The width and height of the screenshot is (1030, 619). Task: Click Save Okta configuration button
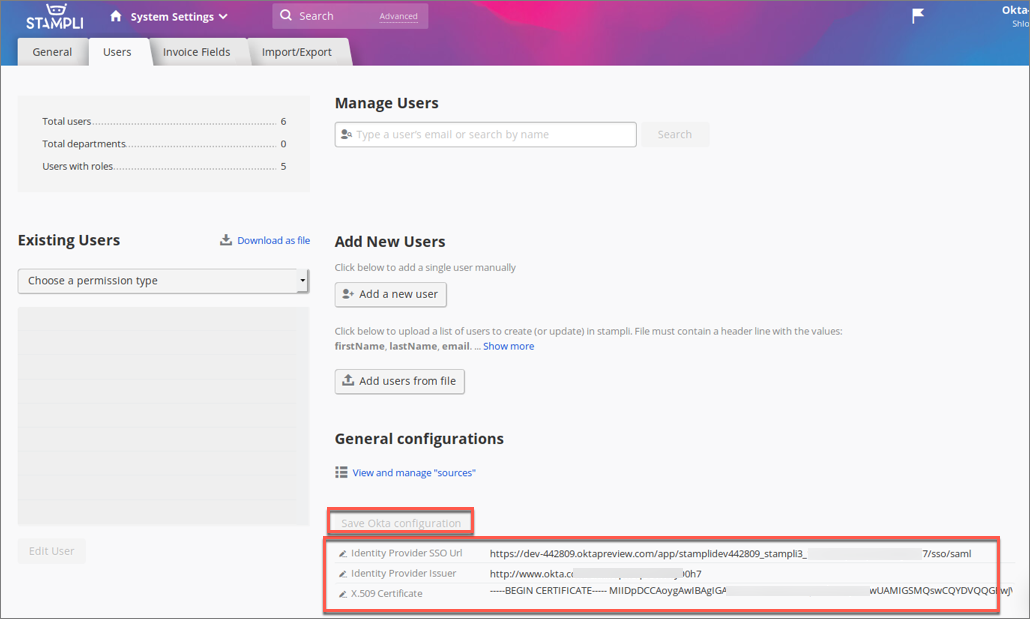[x=401, y=523]
